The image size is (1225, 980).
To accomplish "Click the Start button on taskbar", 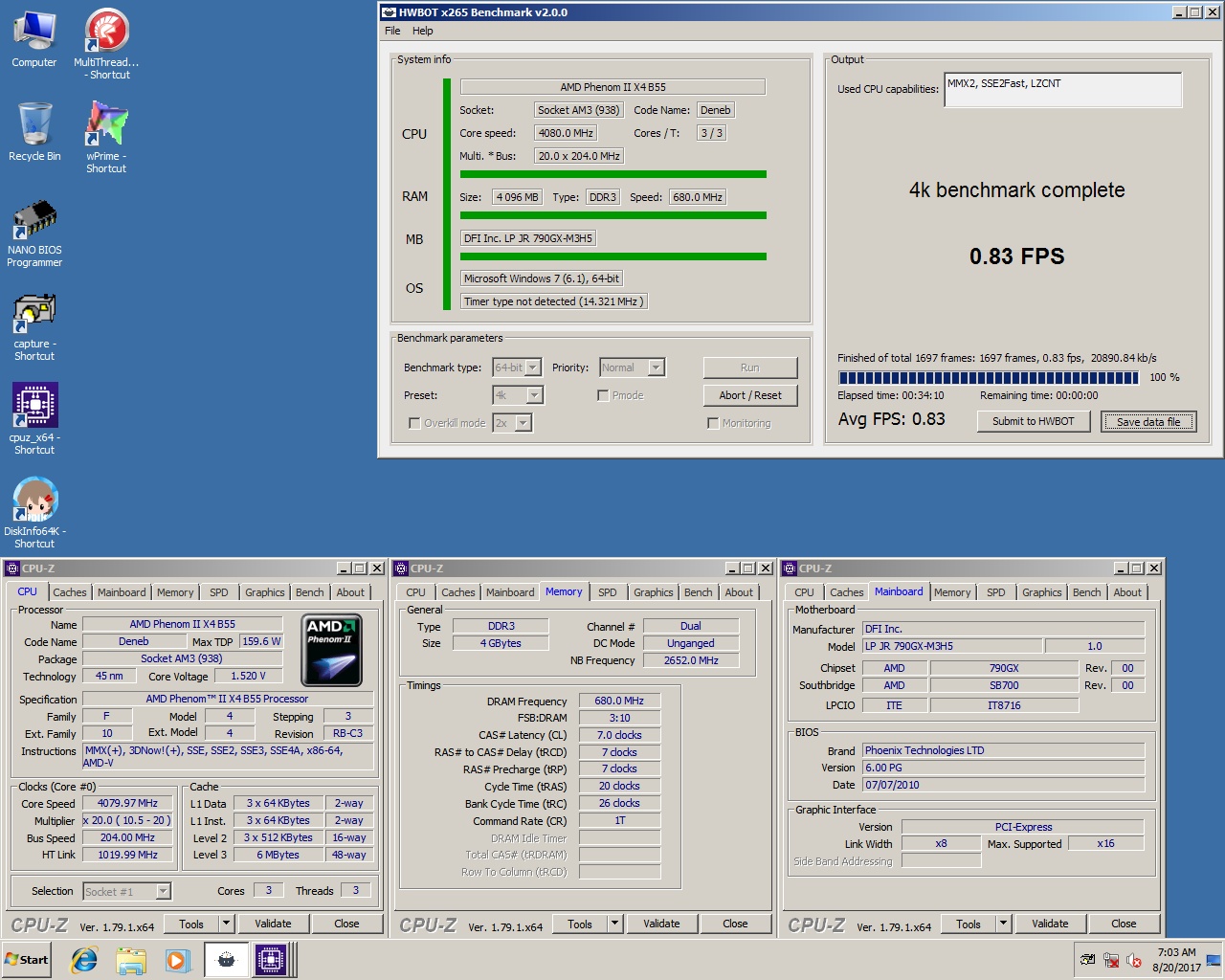I will [27, 960].
